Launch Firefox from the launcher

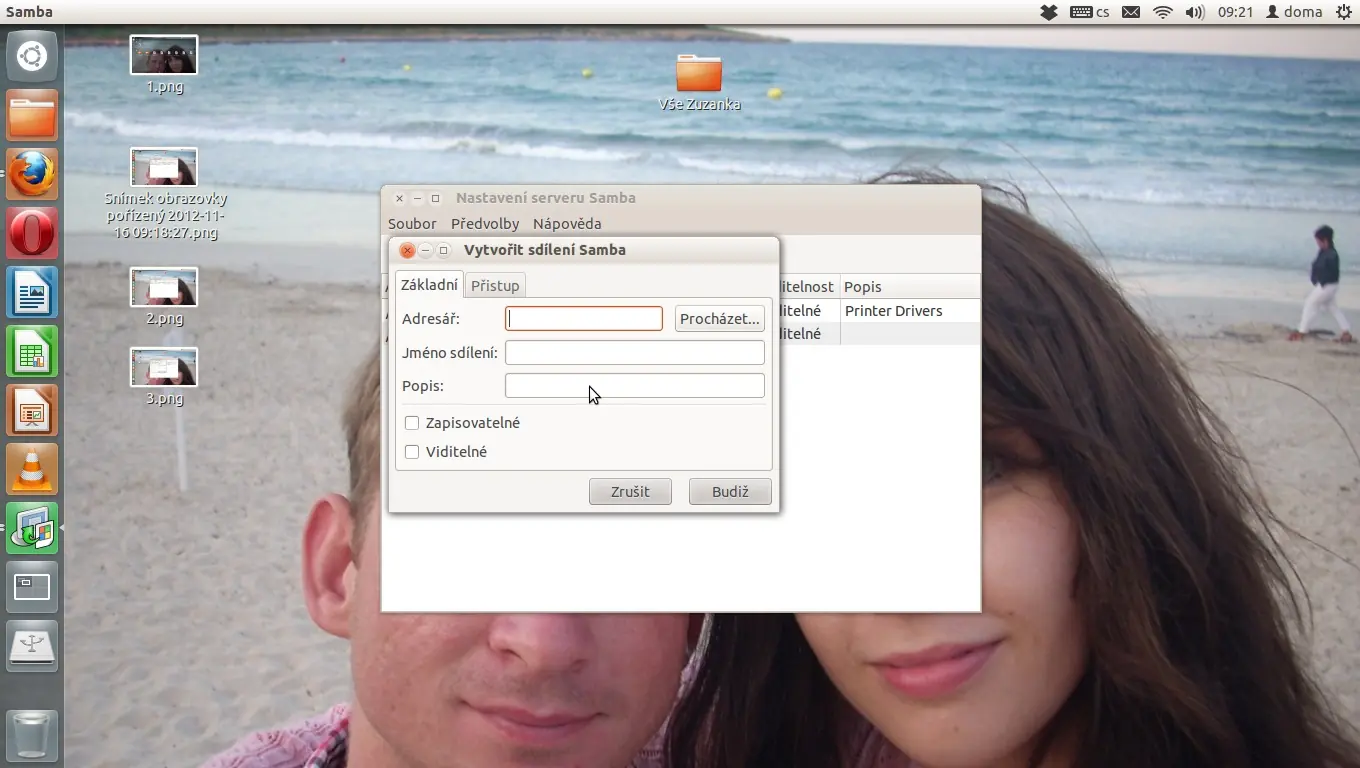[x=32, y=174]
